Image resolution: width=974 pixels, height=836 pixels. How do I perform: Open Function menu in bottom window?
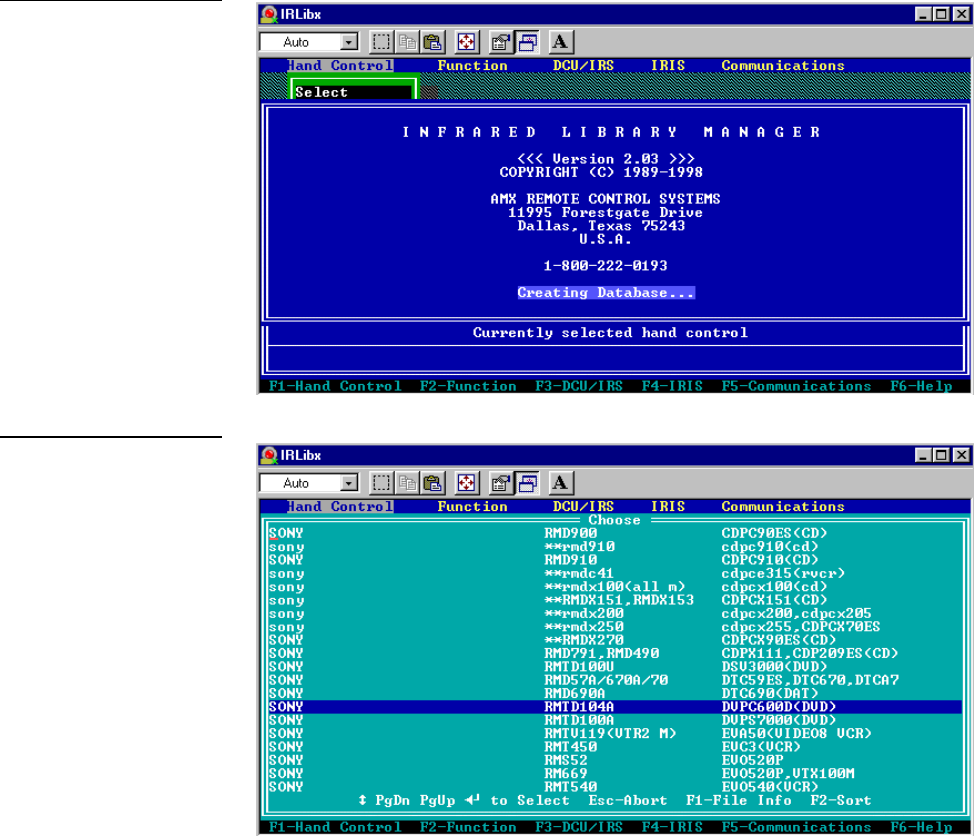472,507
